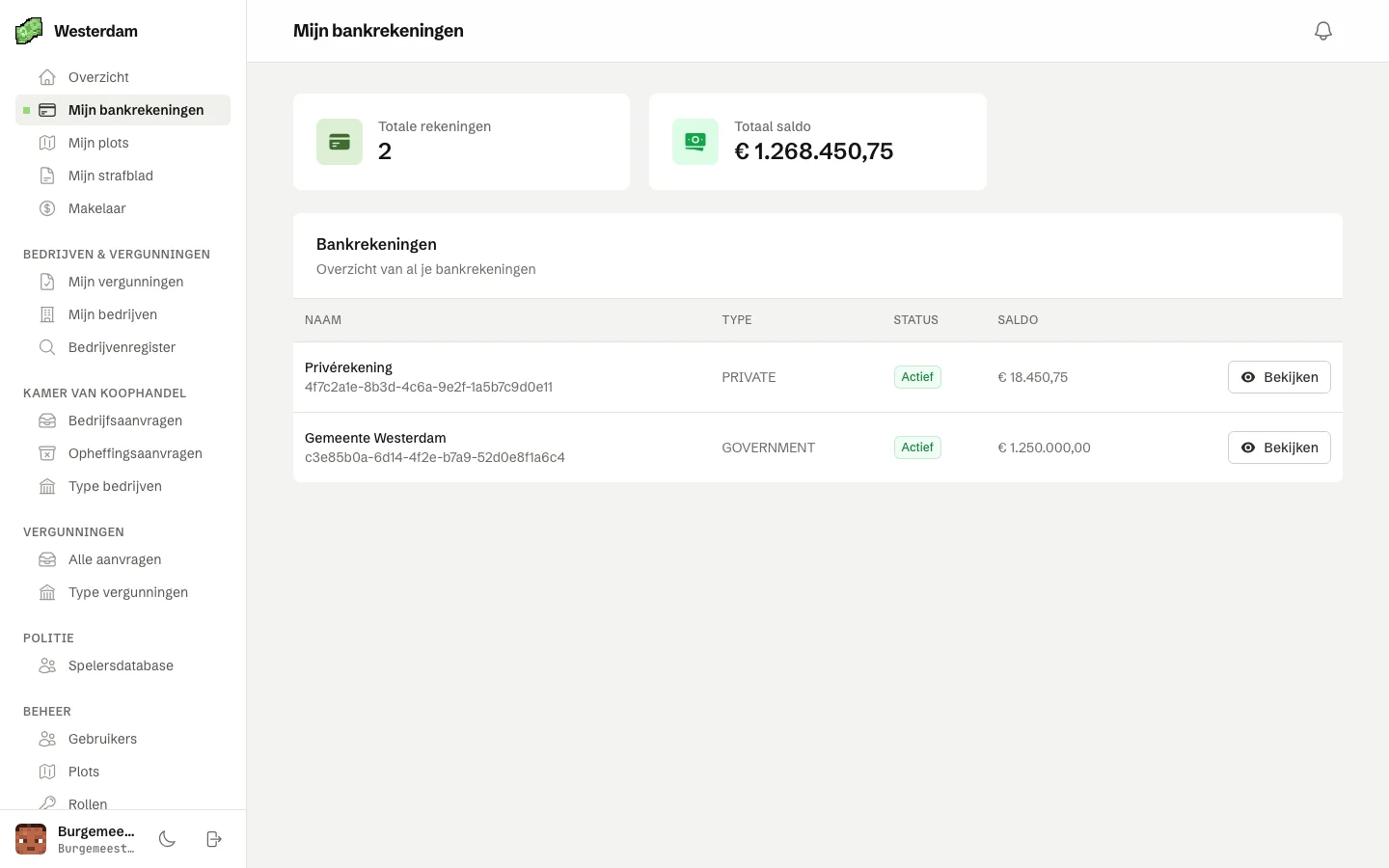Viewport: 1389px width, 868px height.
Task: Click the balance € 18.450,75
Action: click(x=1032, y=377)
